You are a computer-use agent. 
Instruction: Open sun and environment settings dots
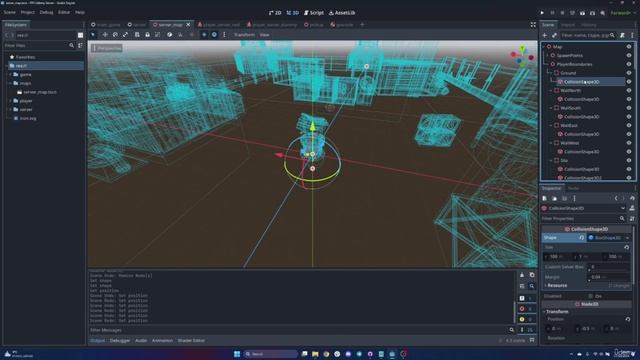click(x=224, y=35)
